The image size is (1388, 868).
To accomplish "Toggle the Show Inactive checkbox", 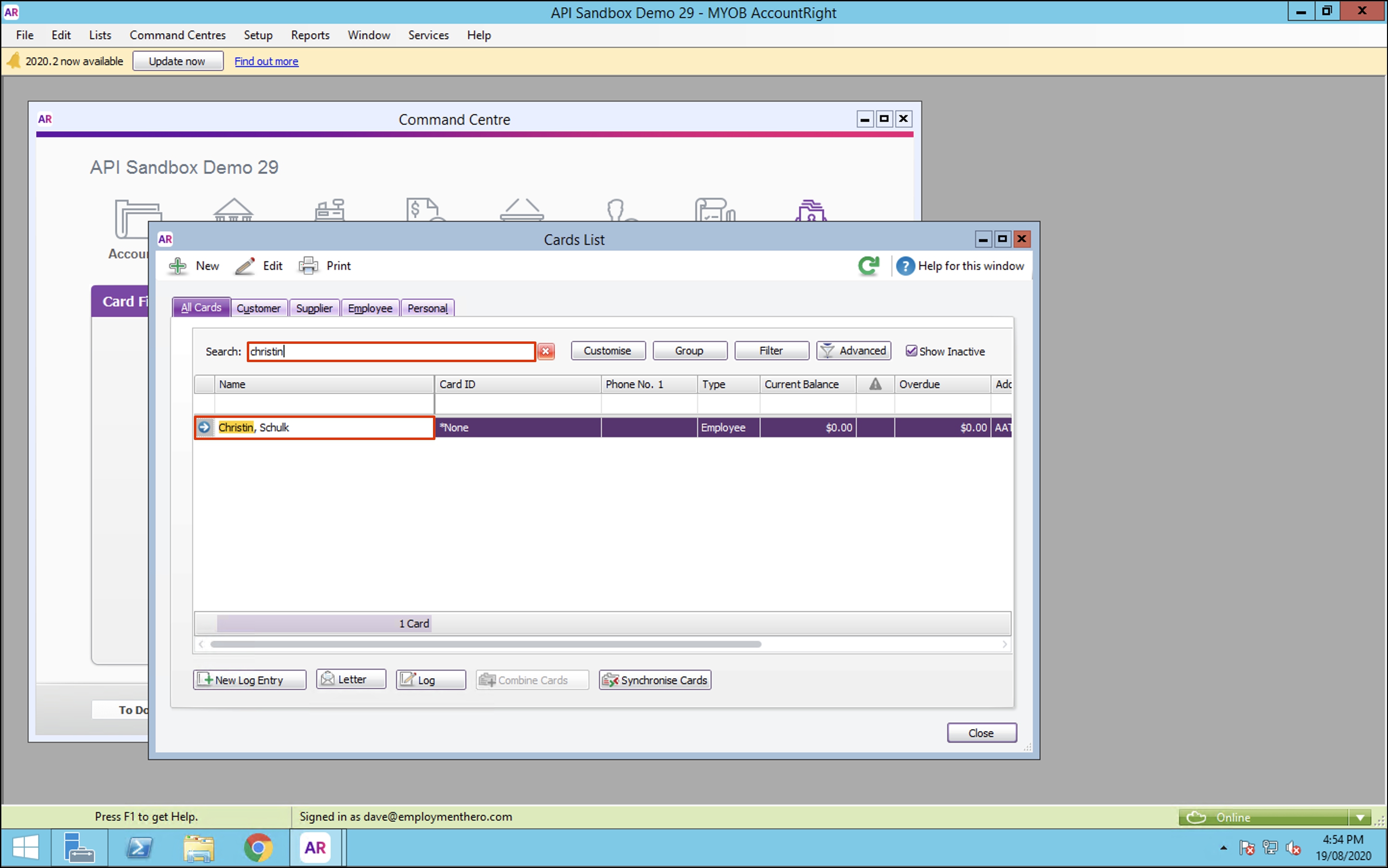I will [x=911, y=351].
